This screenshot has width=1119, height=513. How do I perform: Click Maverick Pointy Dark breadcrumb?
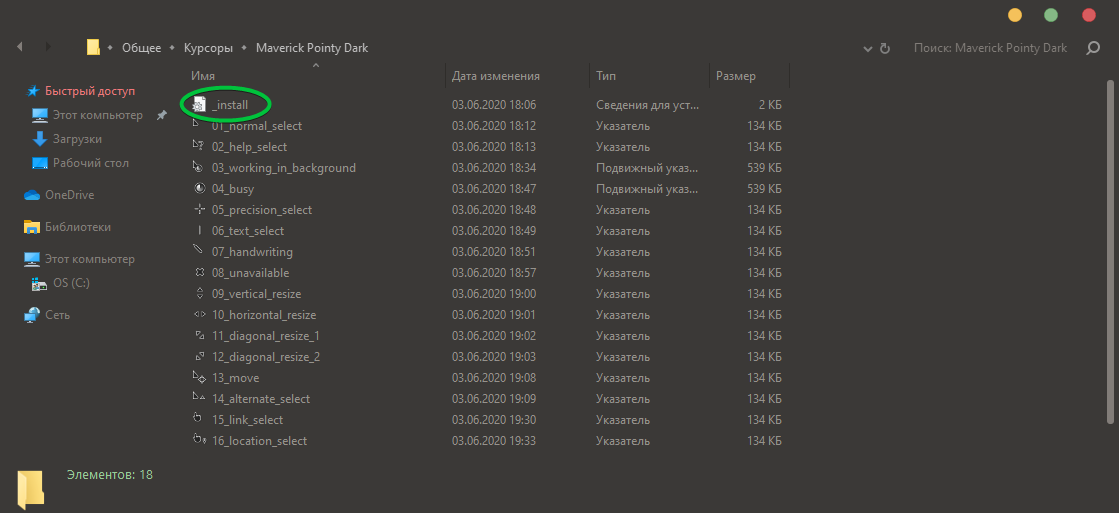[x=312, y=48]
